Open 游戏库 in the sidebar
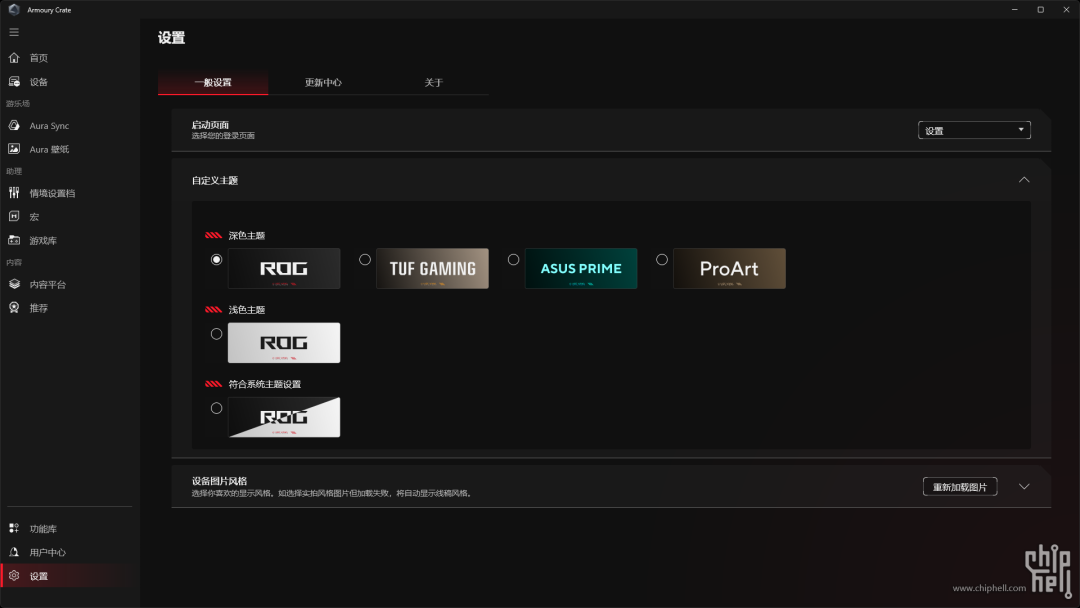 click(43, 240)
